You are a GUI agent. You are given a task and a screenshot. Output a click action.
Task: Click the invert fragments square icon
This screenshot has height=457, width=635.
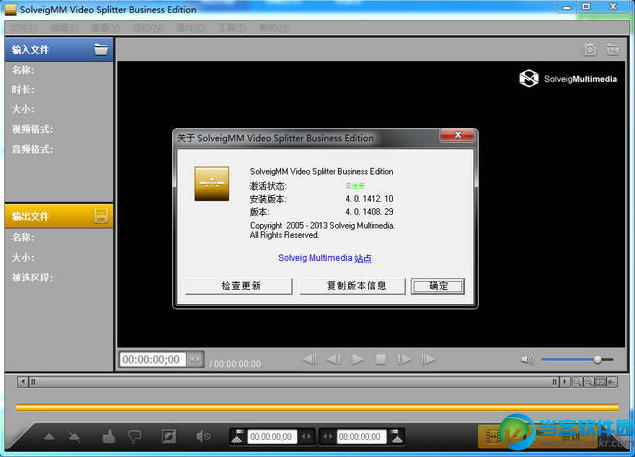point(168,436)
